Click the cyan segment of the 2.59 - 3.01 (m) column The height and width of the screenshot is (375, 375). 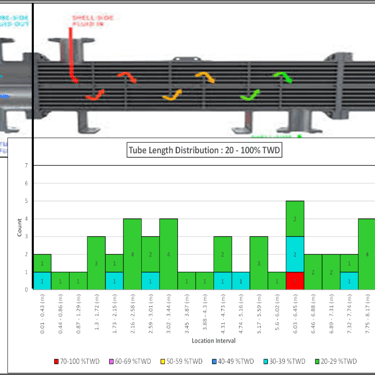[150, 281]
